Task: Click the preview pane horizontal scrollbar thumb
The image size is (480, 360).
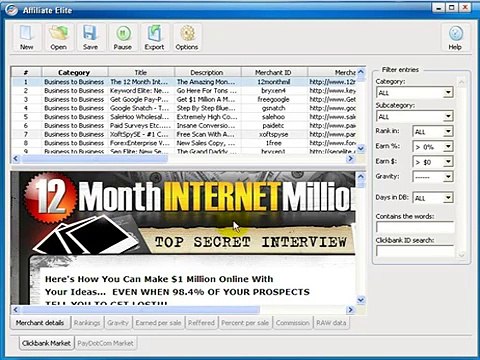Action: pos(140,310)
